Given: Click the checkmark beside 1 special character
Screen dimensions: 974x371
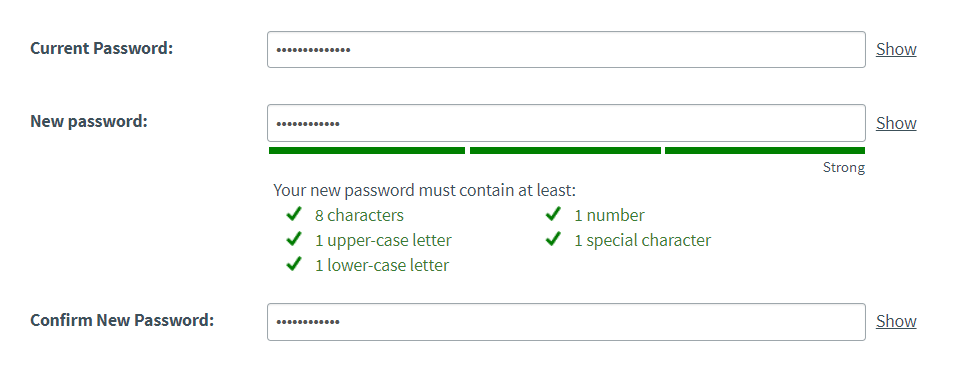Looking at the screenshot, I should (553, 239).
